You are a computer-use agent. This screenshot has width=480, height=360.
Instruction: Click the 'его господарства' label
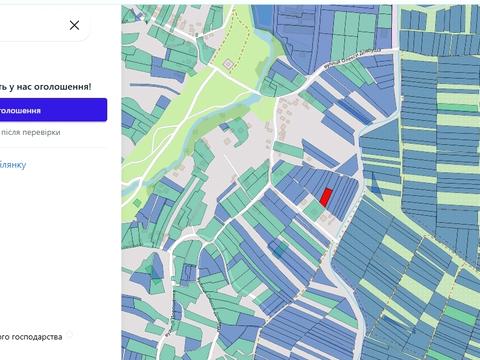click(31, 337)
